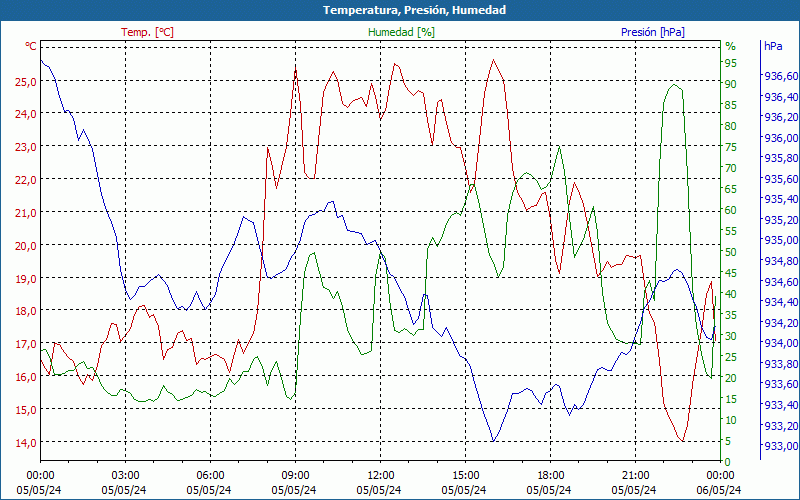The image size is (800, 500).
Task: Click the green "5" humidity axis value
Action: [728, 441]
